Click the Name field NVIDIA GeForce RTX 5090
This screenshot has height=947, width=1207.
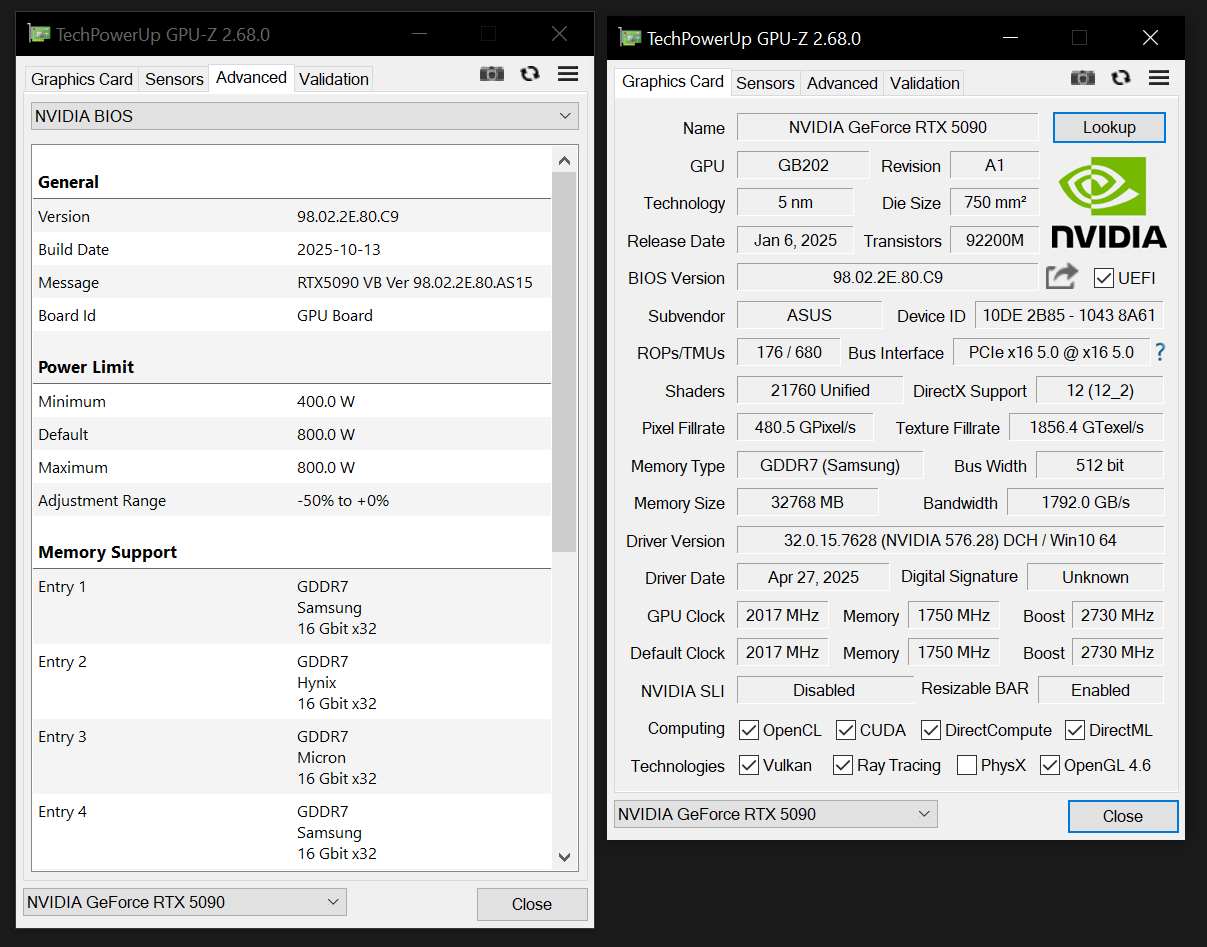click(888, 127)
